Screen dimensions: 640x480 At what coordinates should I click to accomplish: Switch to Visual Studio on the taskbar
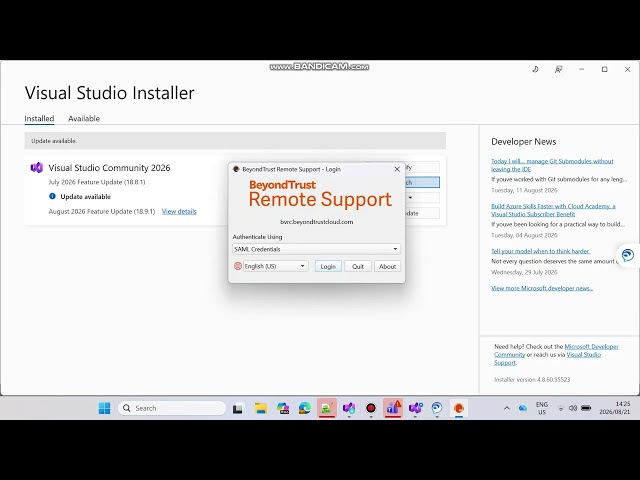[349, 408]
